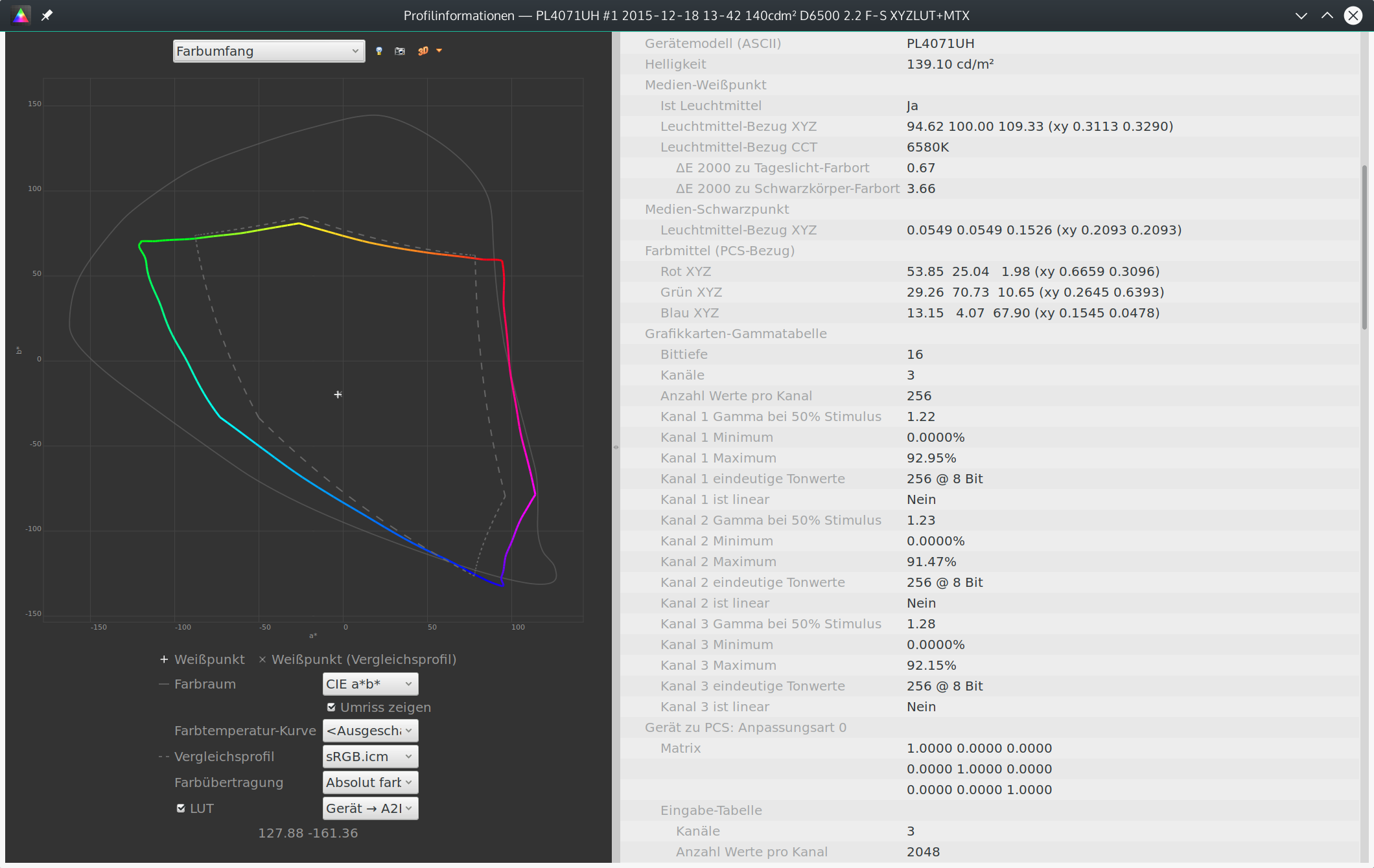Open the Absolut farbmetrisch Farbübertragung dropdown
1374x868 pixels.
(370, 782)
